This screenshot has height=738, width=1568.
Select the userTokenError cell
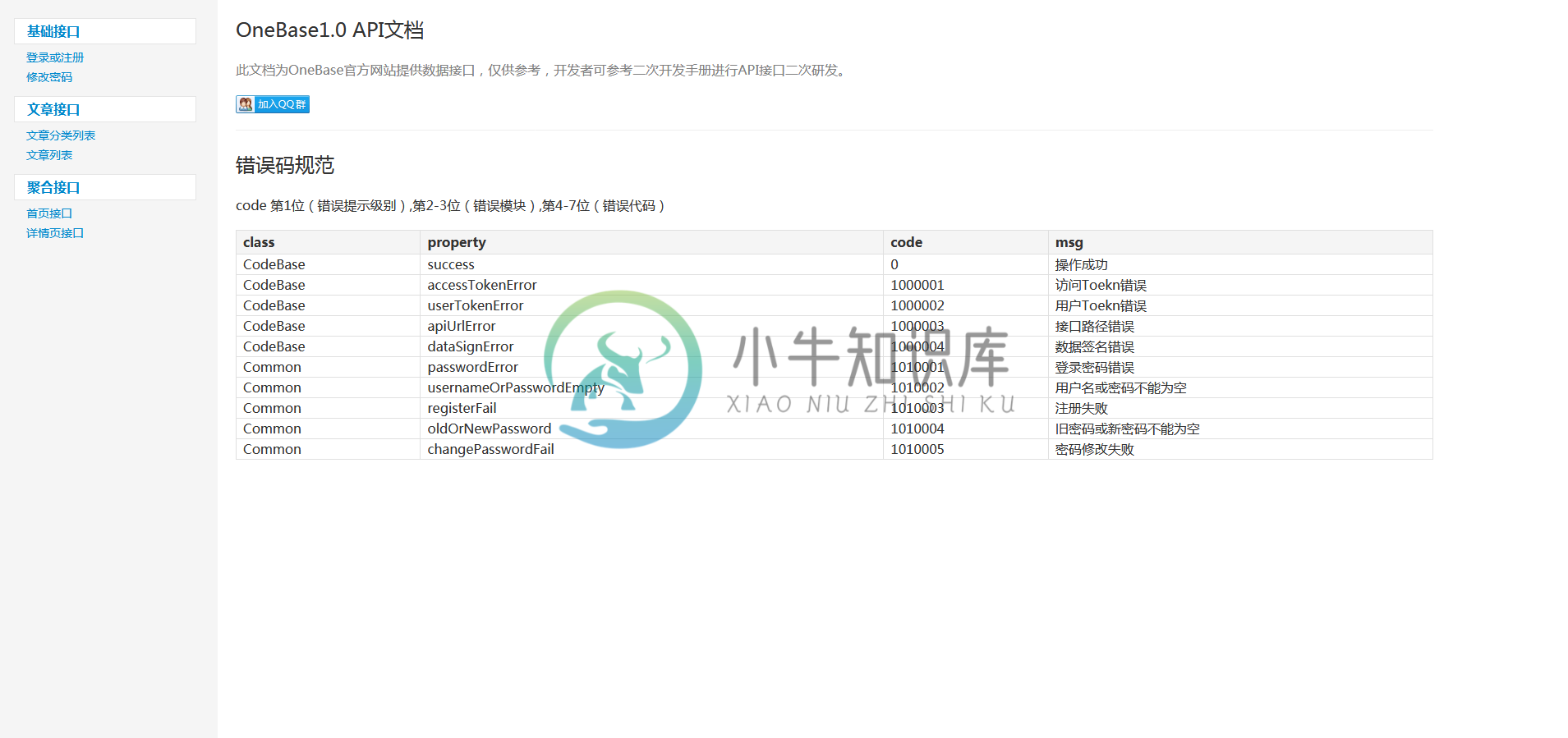pos(651,305)
